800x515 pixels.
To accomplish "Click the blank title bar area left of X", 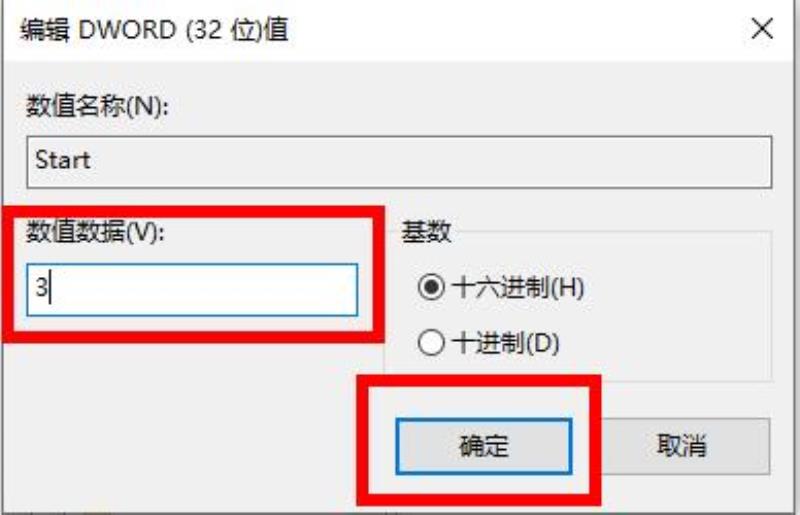I will 510,30.
